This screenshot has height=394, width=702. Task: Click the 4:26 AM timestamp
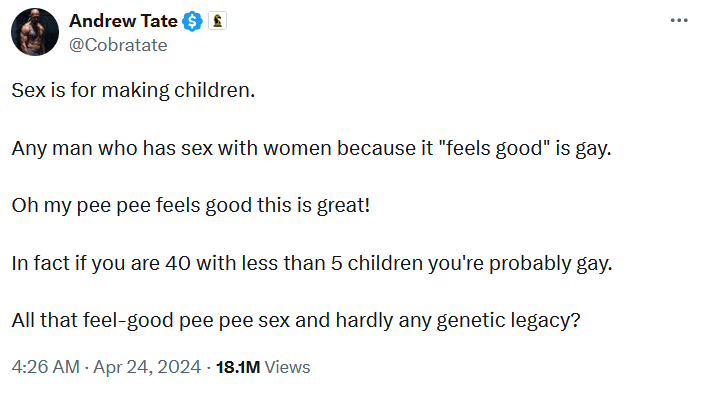[46, 367]
